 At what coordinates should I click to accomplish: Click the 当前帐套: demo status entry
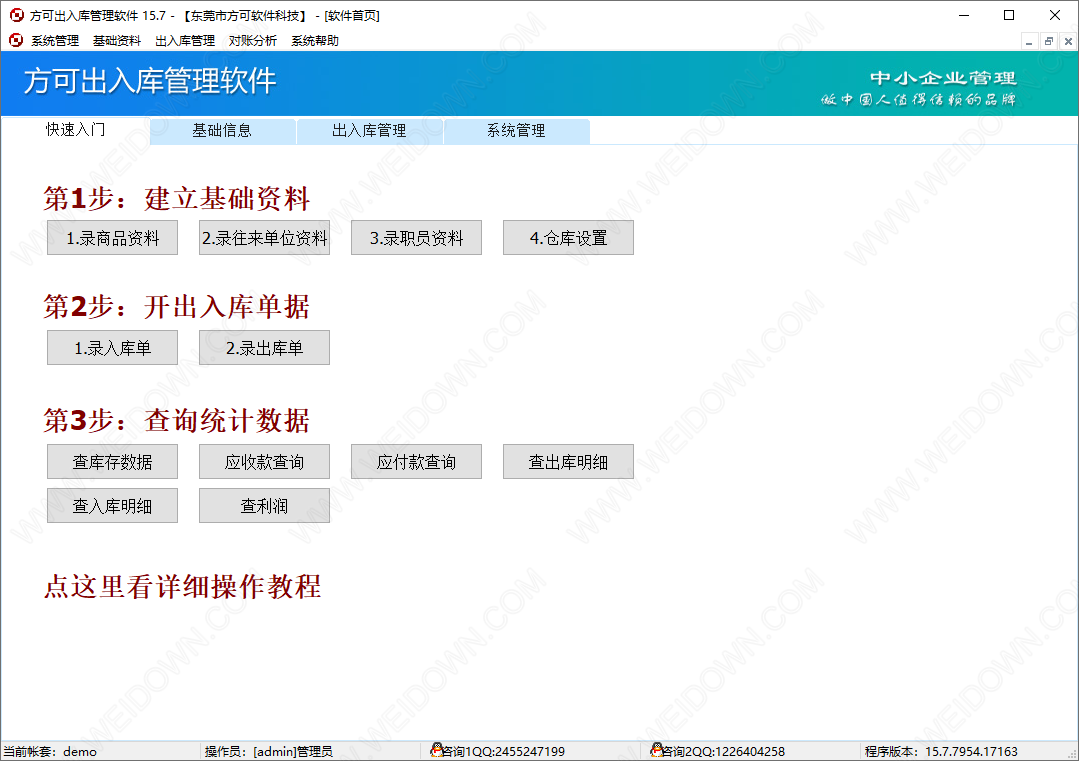50,751
